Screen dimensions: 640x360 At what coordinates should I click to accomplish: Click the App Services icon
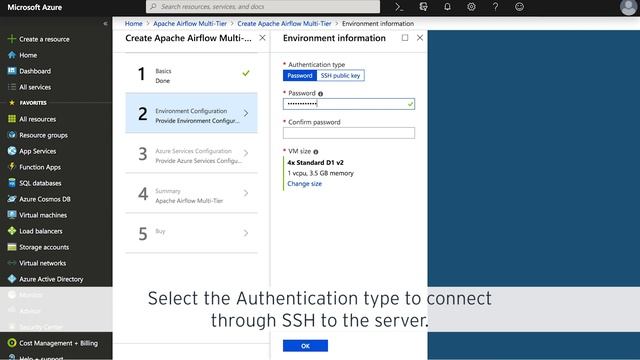[x=11, y=151]
